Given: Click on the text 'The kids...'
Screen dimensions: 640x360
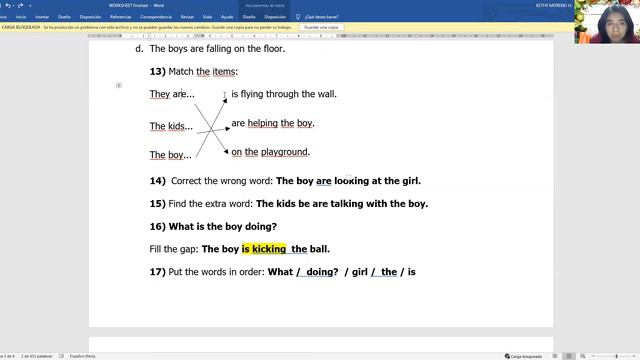Looking at the screenshot, I should (171, 126).
